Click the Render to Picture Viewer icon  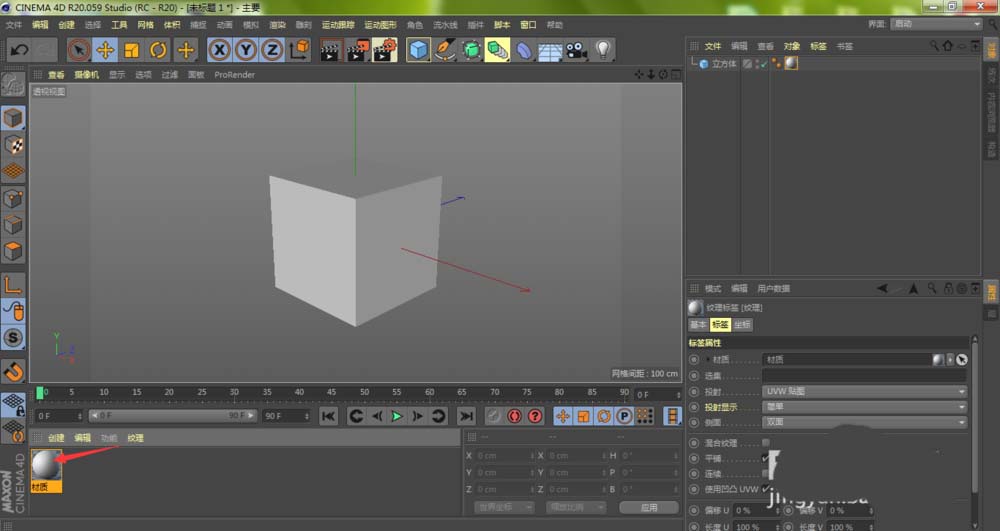357,49
